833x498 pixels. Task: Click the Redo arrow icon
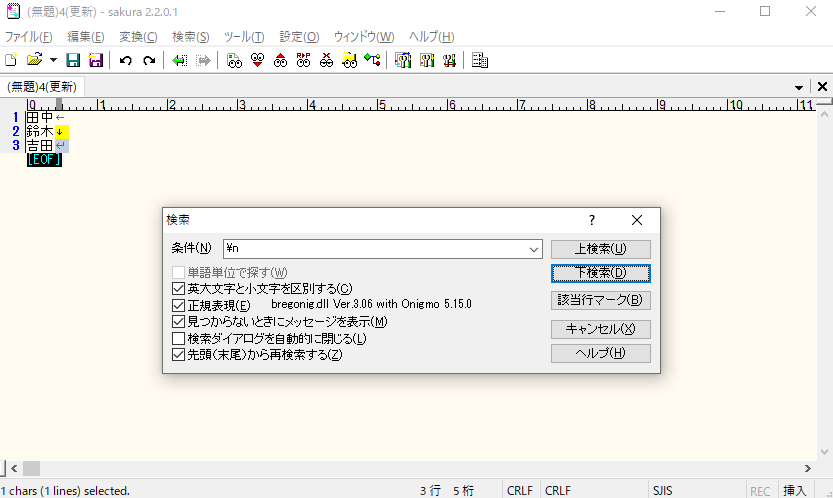(149, 60)
